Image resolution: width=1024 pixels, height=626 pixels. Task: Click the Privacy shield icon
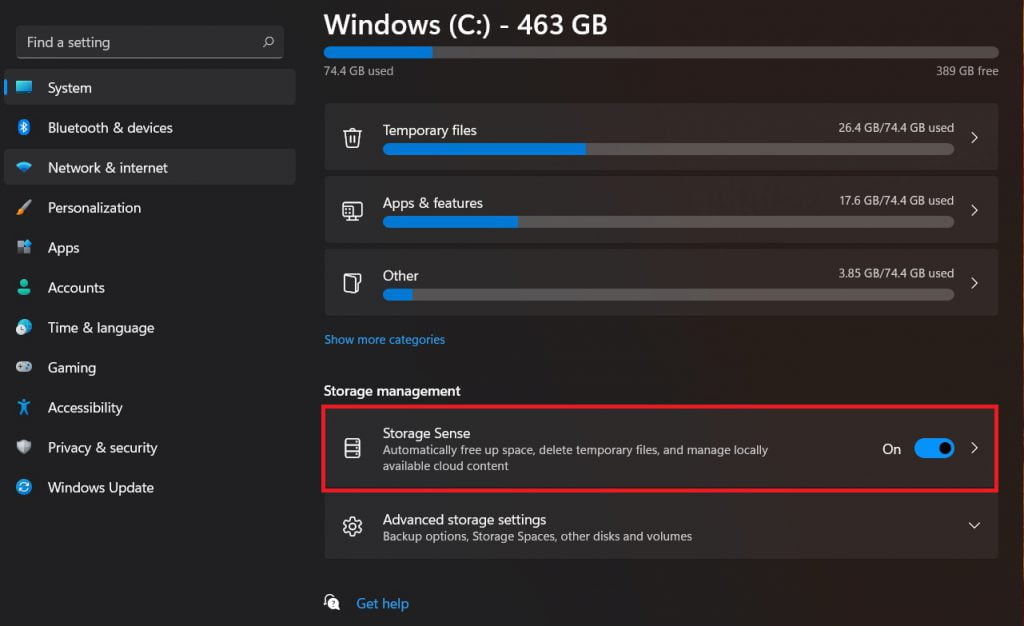point(24,447)
